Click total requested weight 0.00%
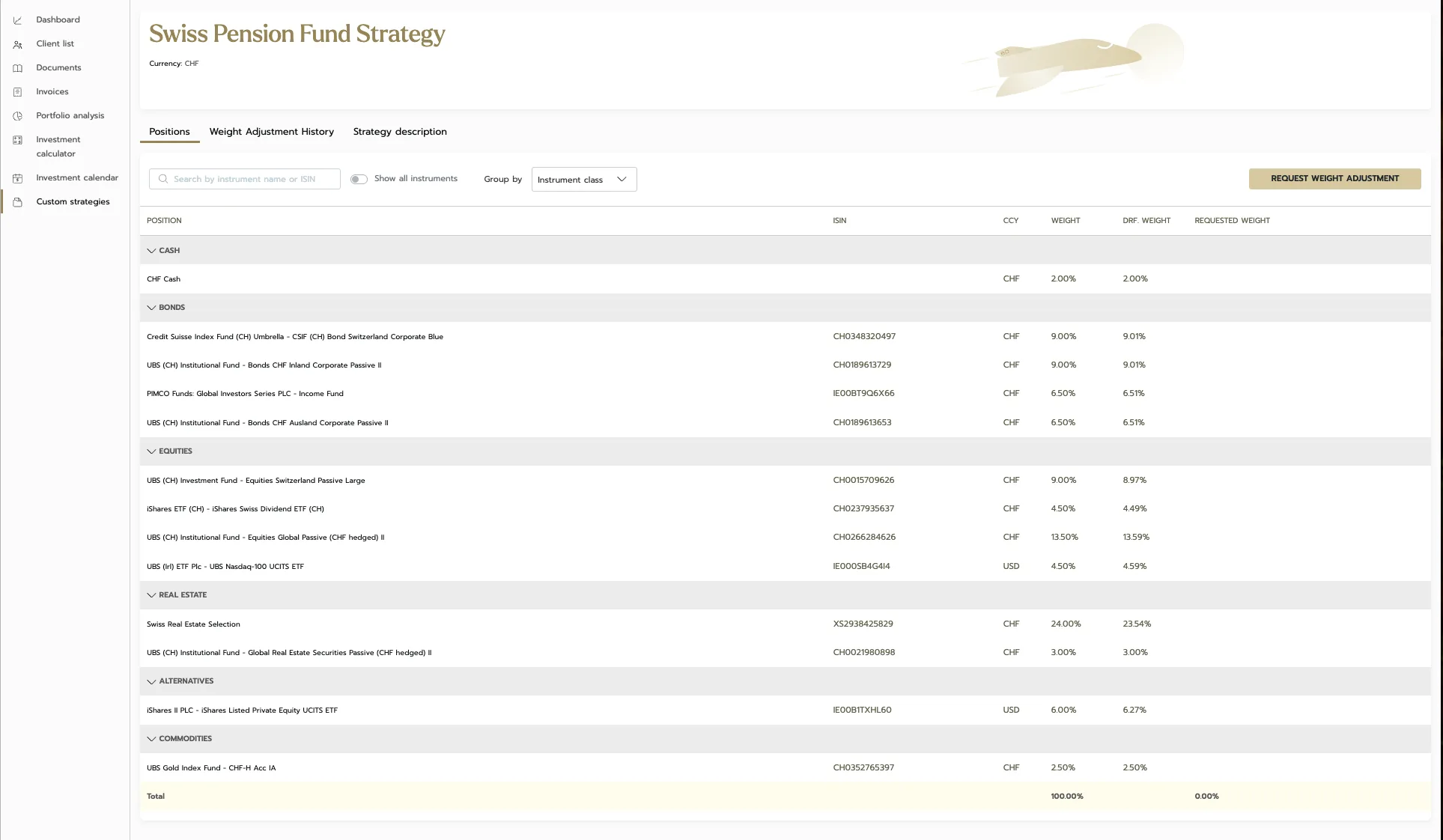Viewport: 1443px width, 840px height. tap(1206, 796)
